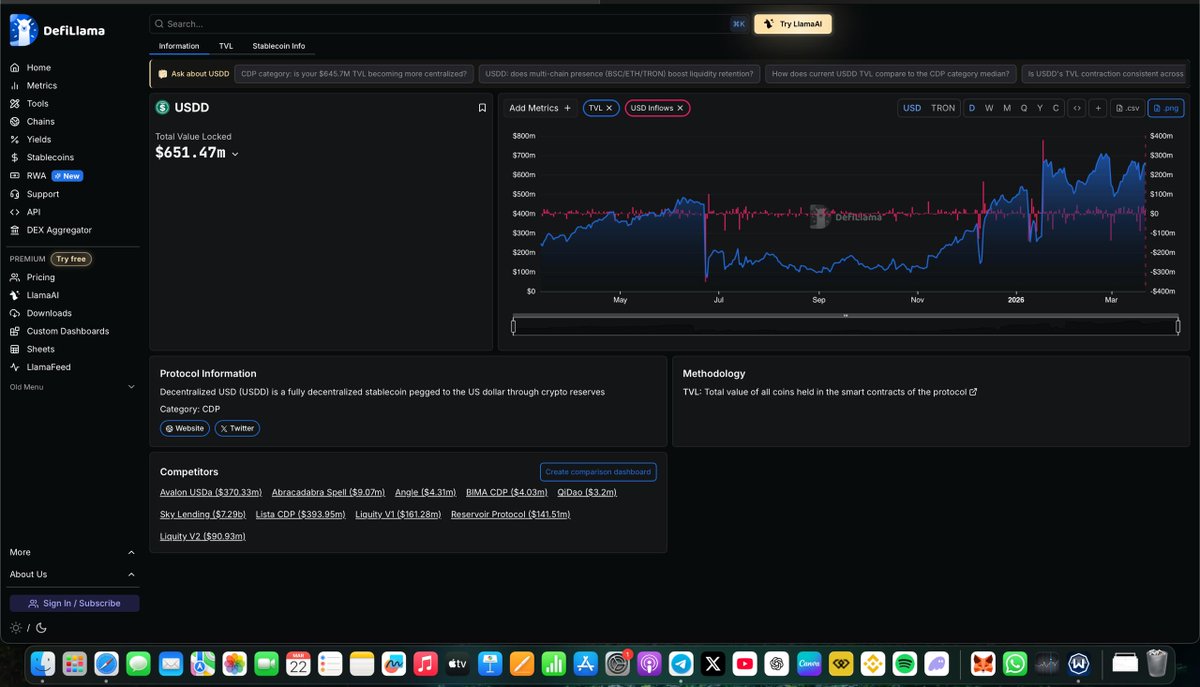Bookmark the USDD protocol

(482, 108)
